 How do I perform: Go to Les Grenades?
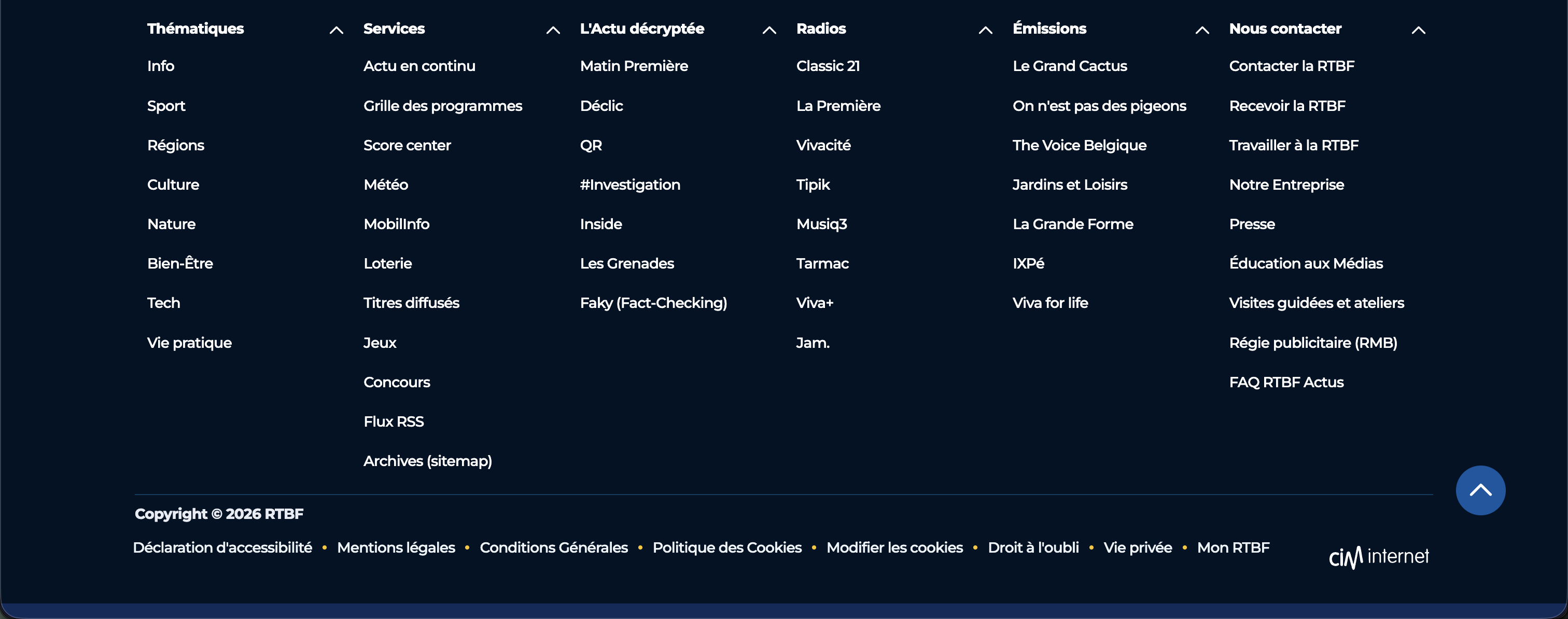click(627, 263)
